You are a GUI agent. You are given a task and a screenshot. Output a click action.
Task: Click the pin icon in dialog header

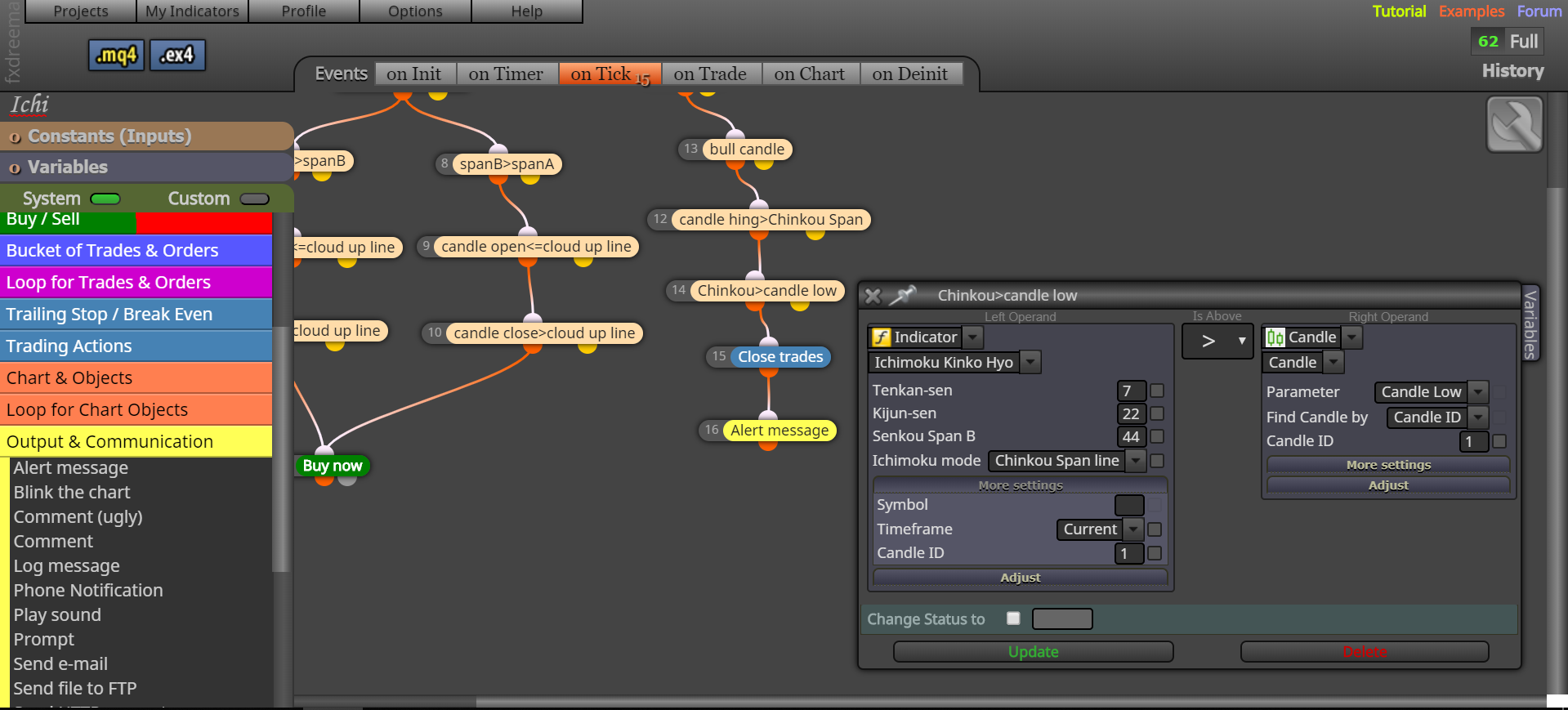tap(903, 295)
